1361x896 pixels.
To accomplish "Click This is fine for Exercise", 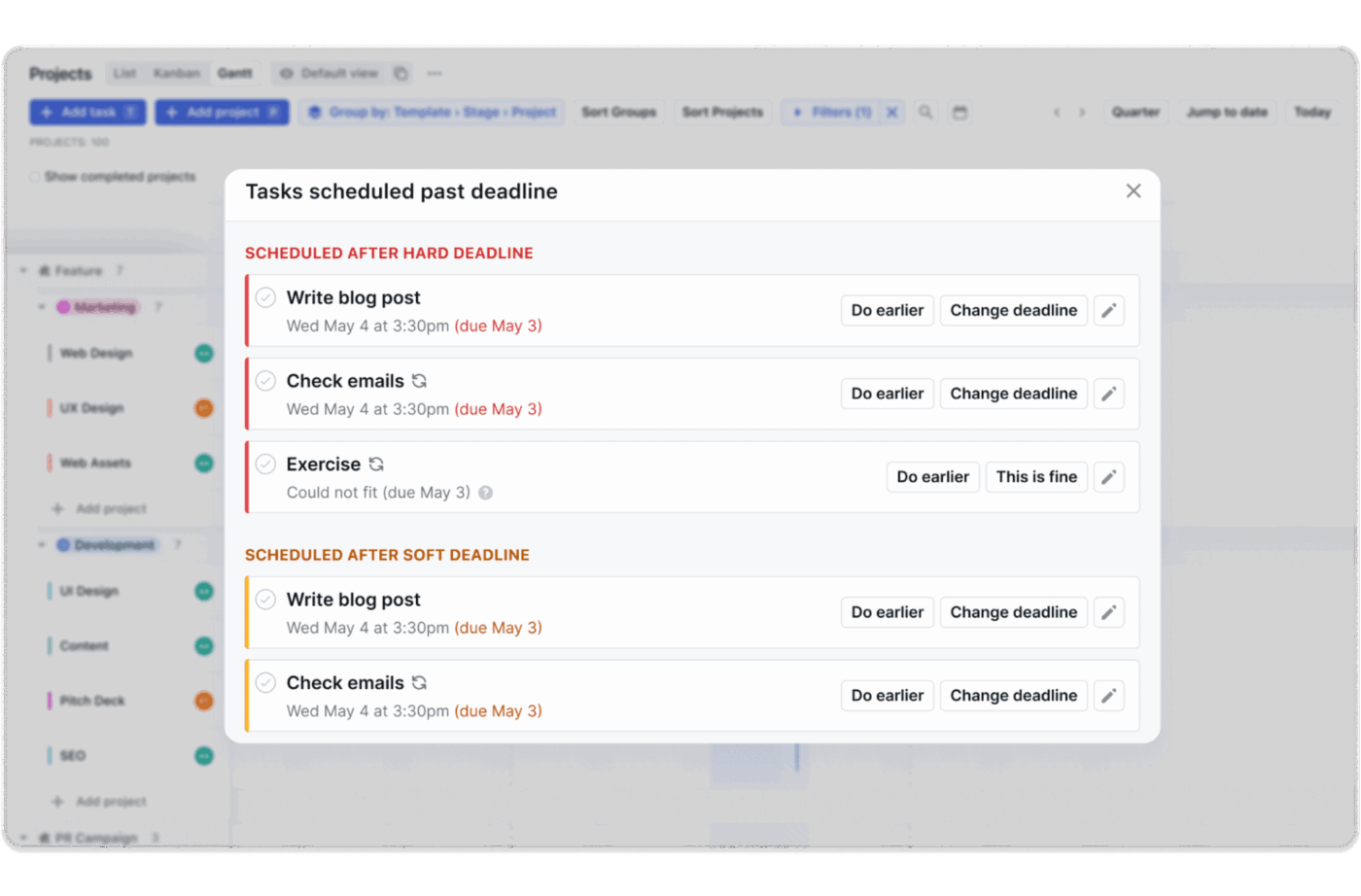I will tap(1035, 477).
